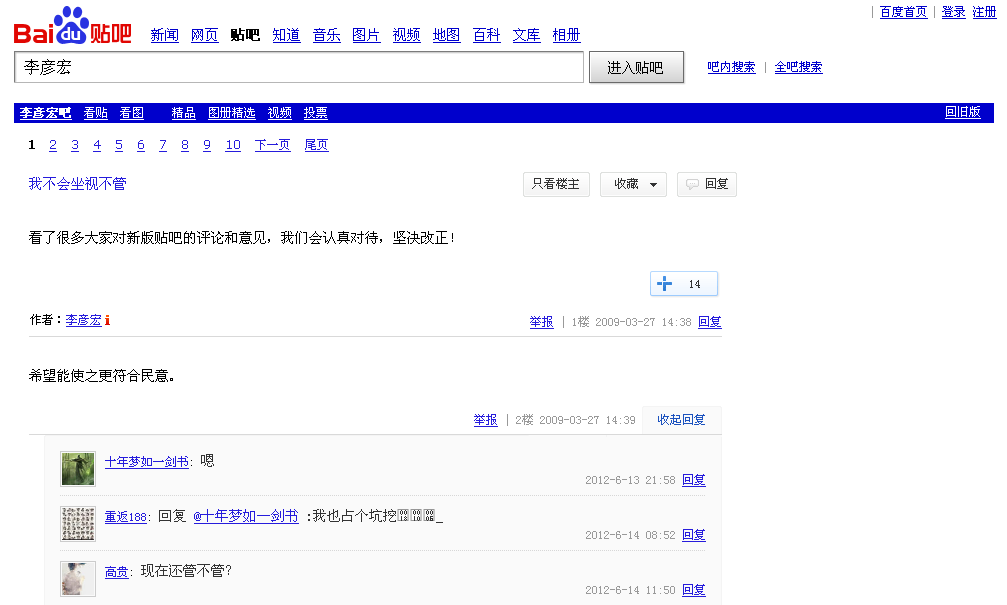
Task: Go to page 10
Action: pos(233,145)
